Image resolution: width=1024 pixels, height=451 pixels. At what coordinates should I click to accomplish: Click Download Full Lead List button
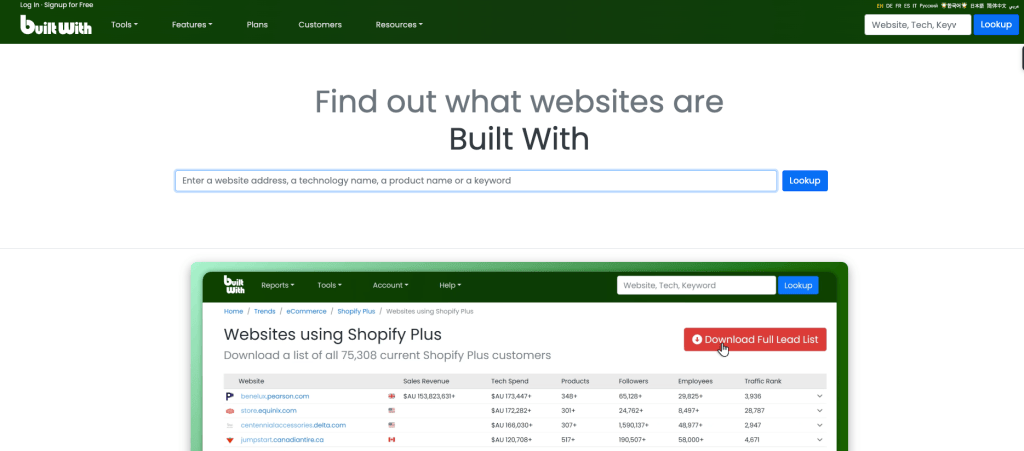[x=755, y=339]
